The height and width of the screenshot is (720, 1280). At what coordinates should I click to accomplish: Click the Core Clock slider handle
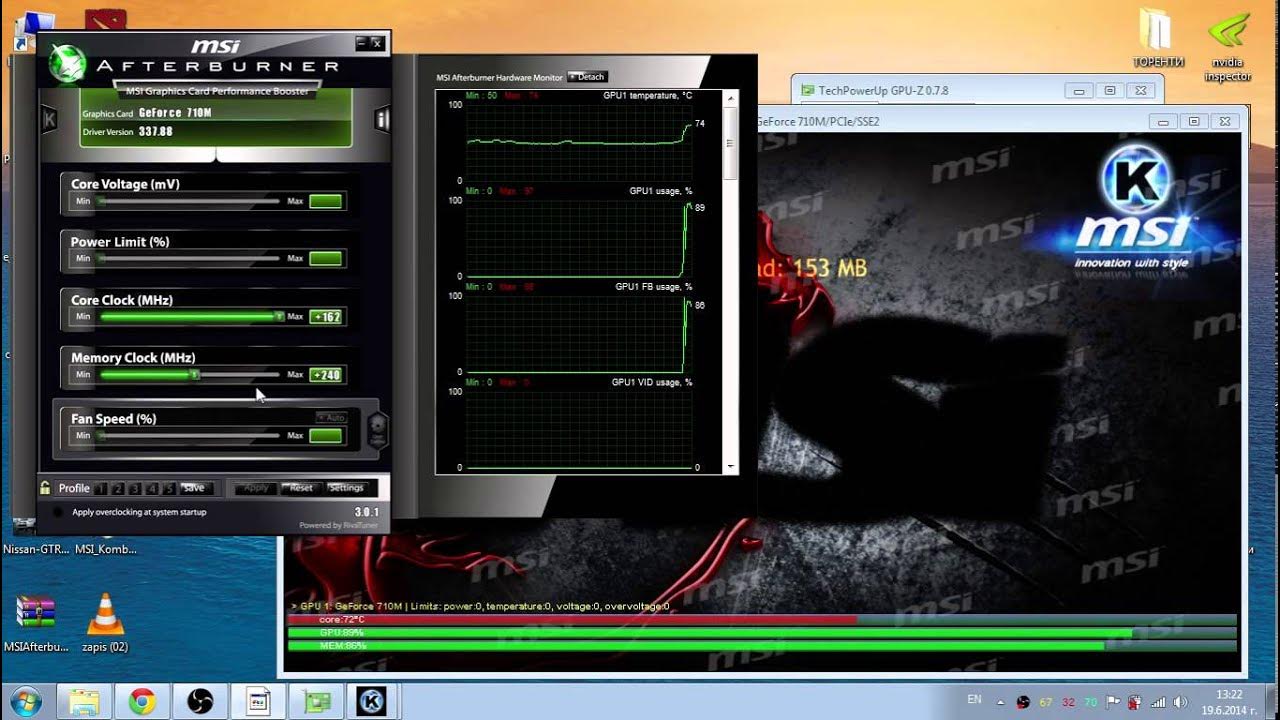tap(279, 316)
